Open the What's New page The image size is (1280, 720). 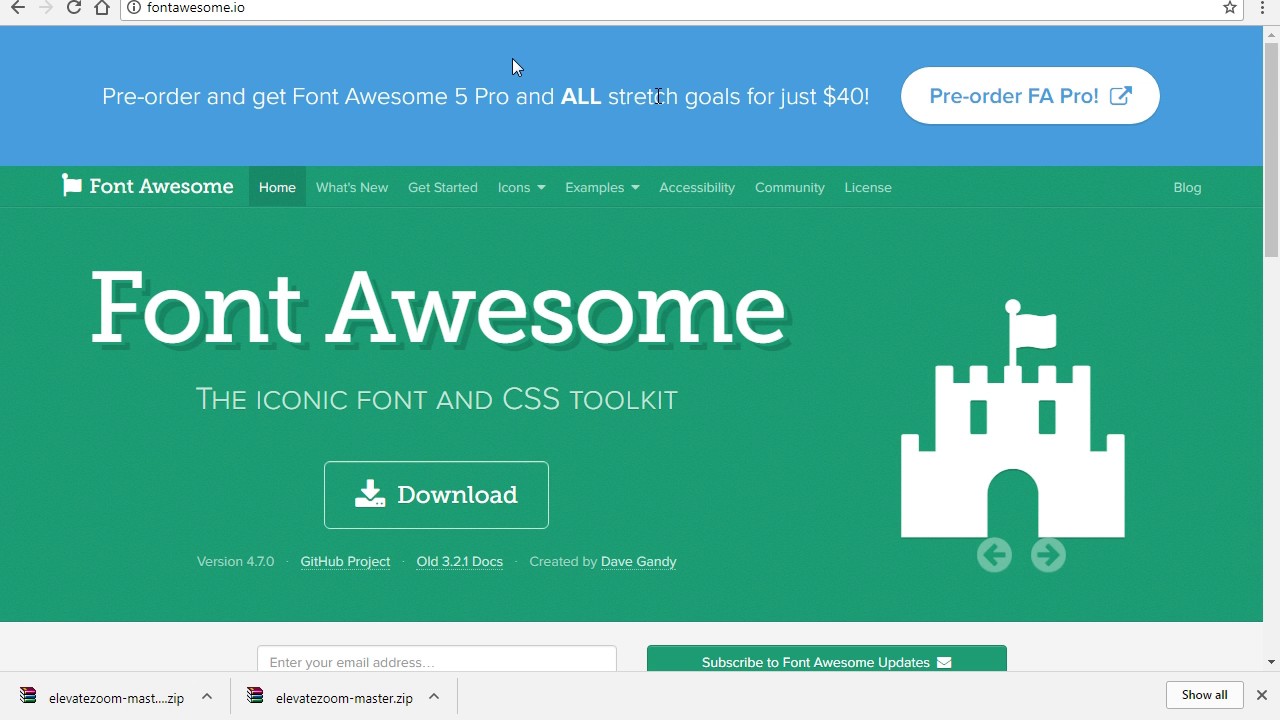(x=352, y=187)
